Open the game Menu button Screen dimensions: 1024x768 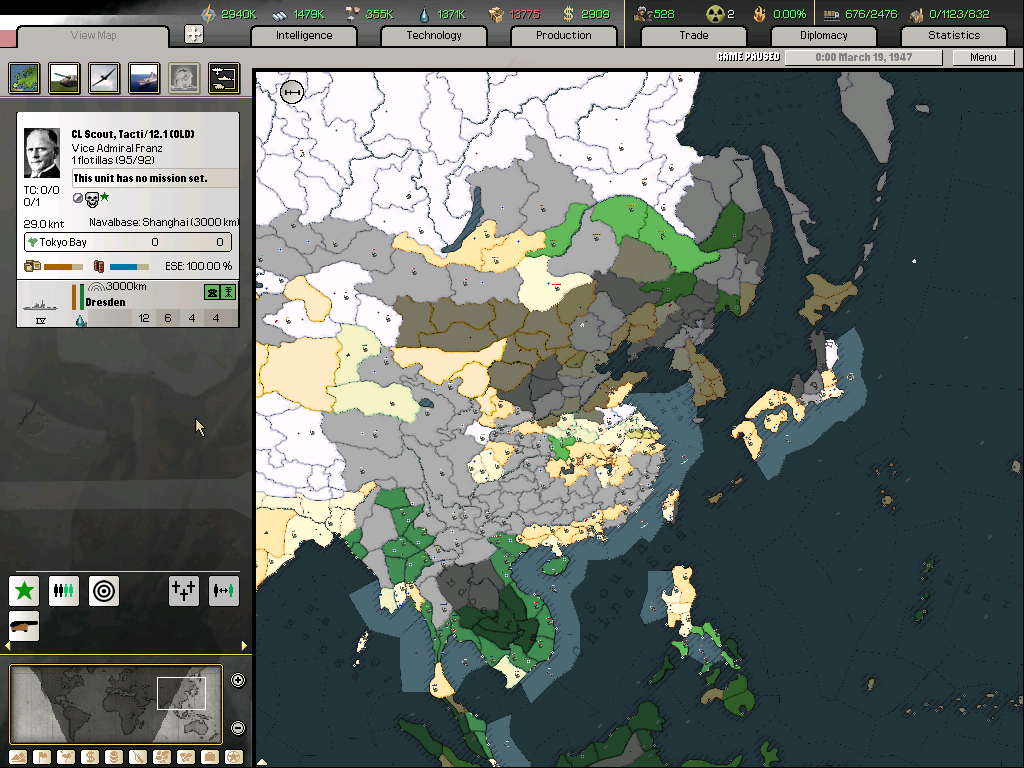983,57
